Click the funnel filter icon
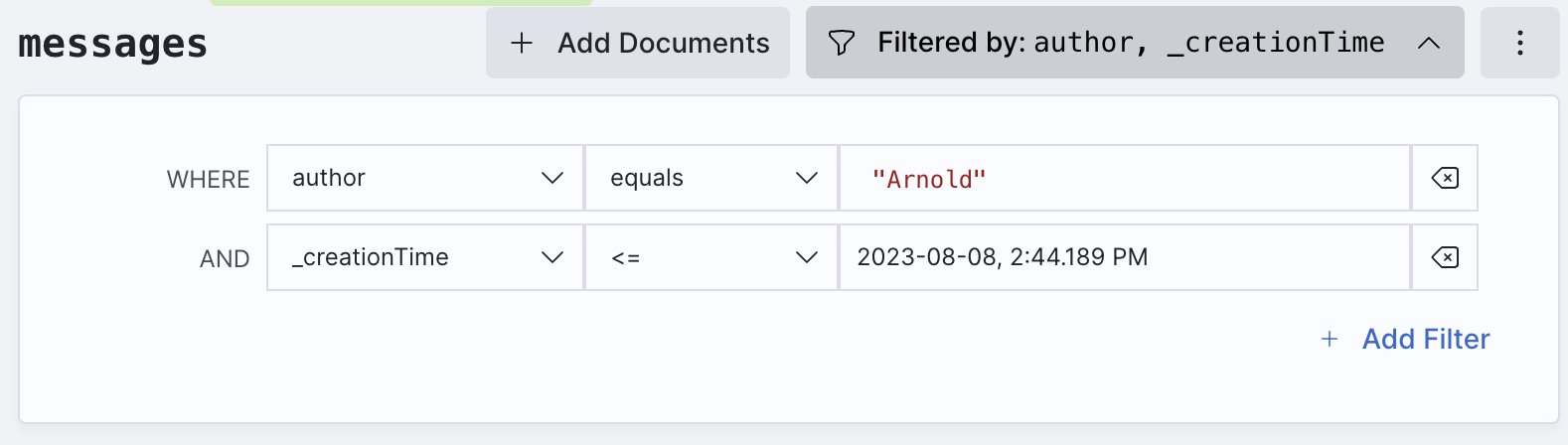 point(842,43)
